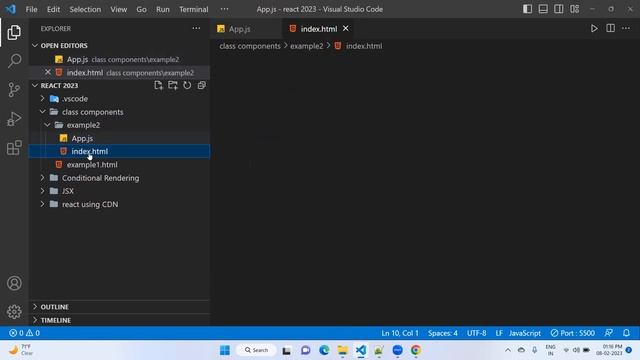Open the Source Control view
This screenshot has height=360, width=640.
[x=14, y=90]
